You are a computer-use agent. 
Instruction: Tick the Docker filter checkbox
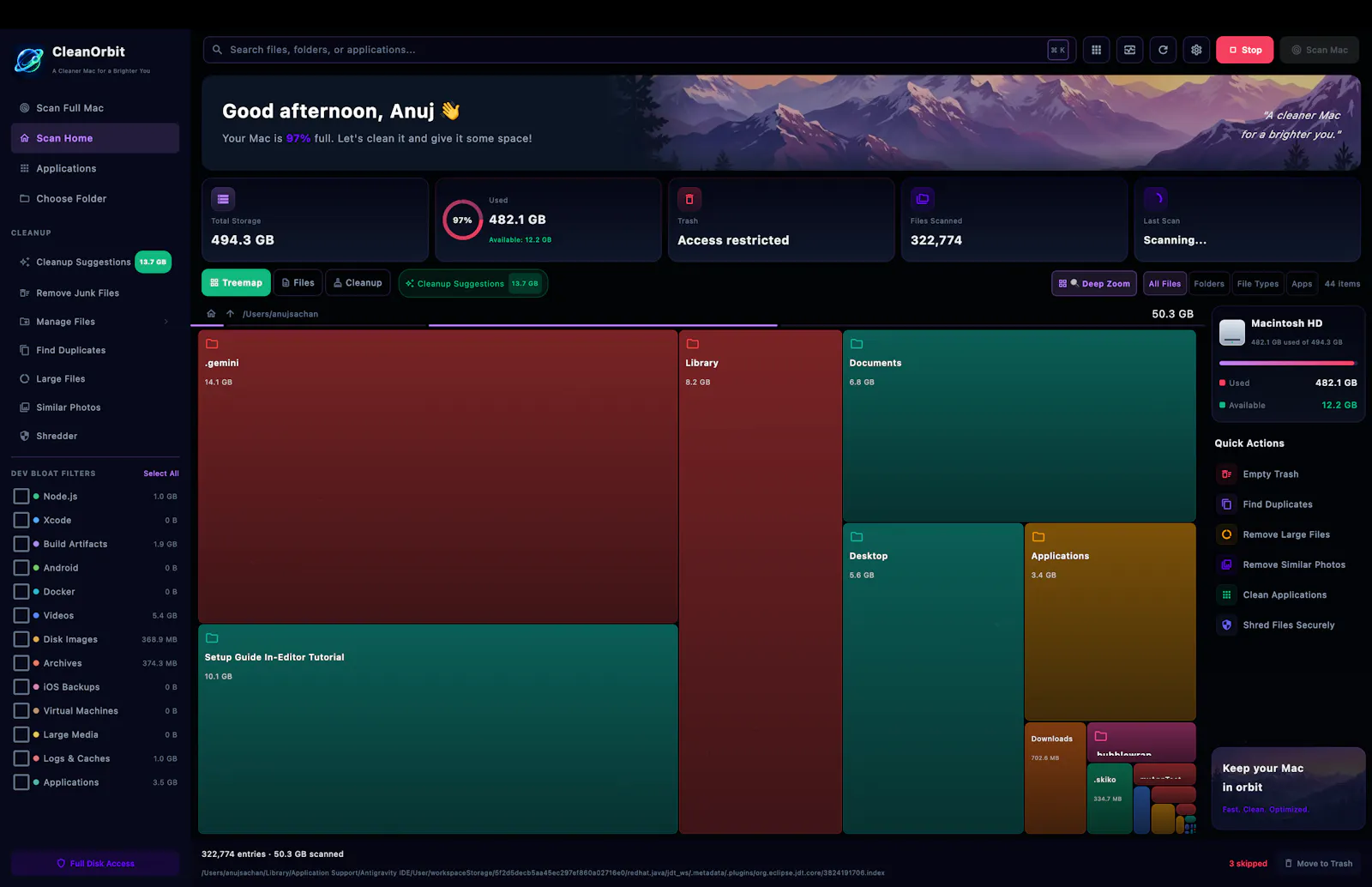coord(21,592)
